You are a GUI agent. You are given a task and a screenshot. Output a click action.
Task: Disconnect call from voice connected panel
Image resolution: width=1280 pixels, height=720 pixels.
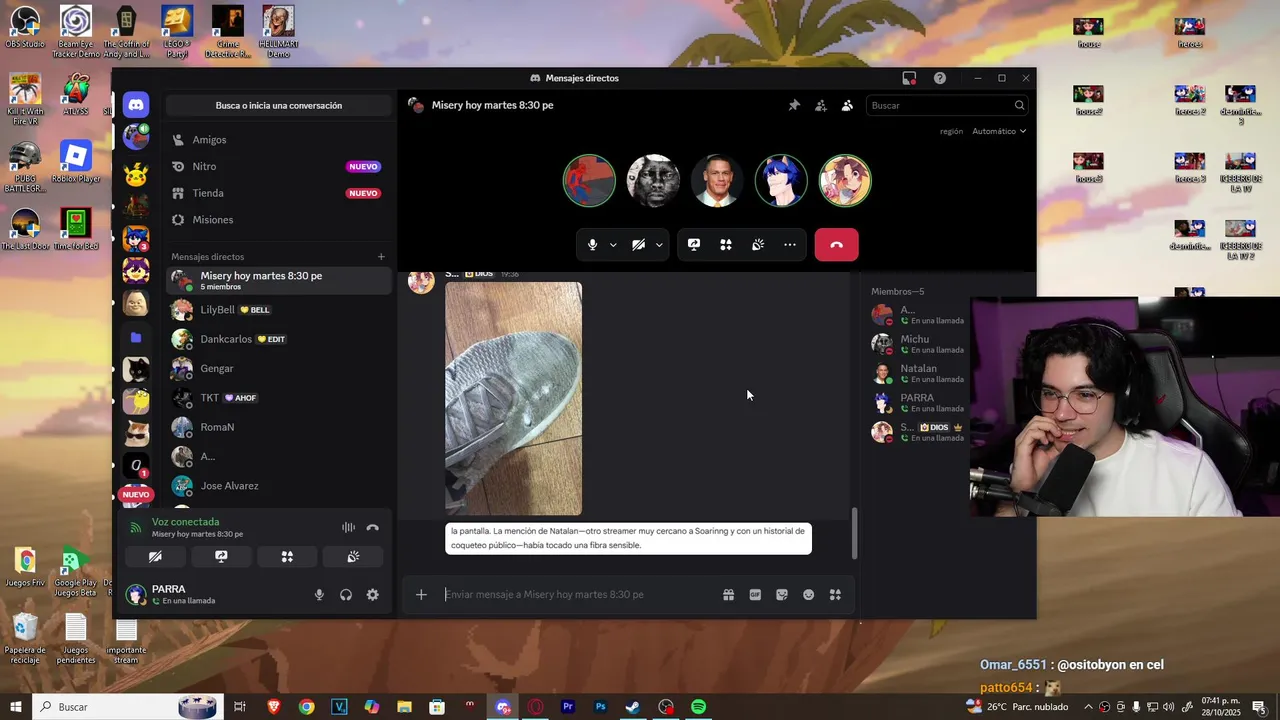pos(372,527)
